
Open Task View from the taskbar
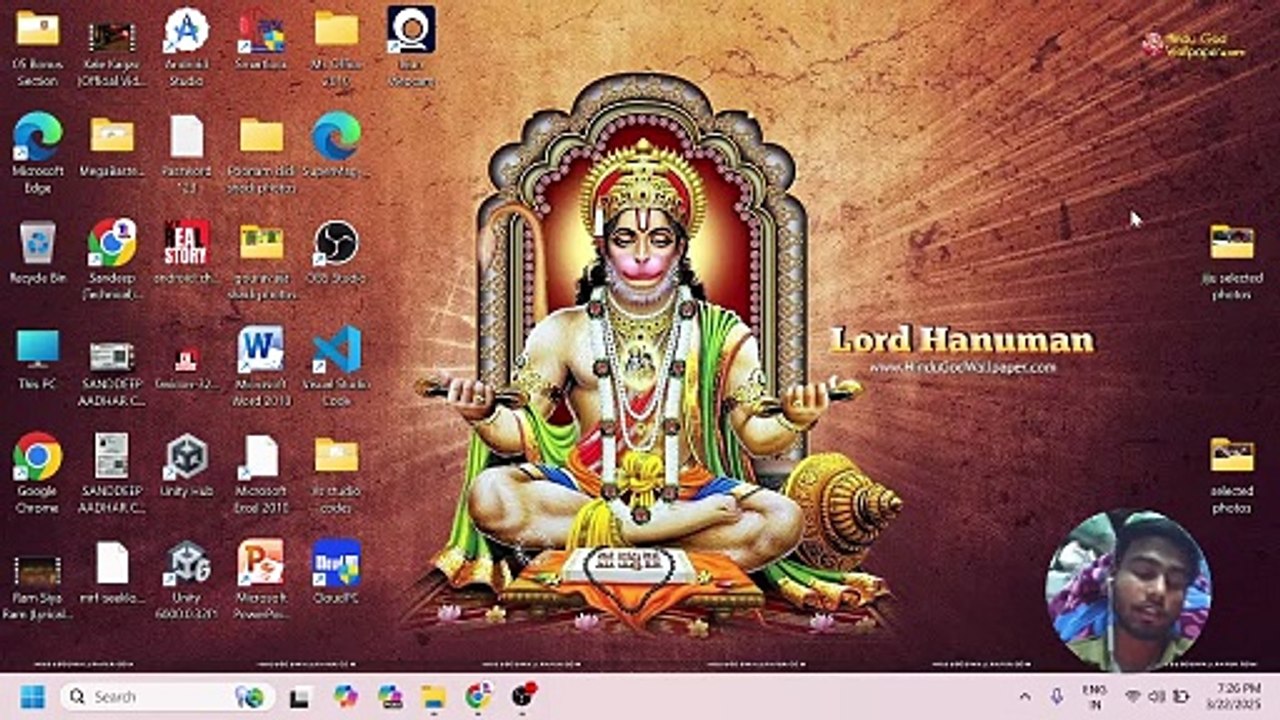tap(298, 697)
